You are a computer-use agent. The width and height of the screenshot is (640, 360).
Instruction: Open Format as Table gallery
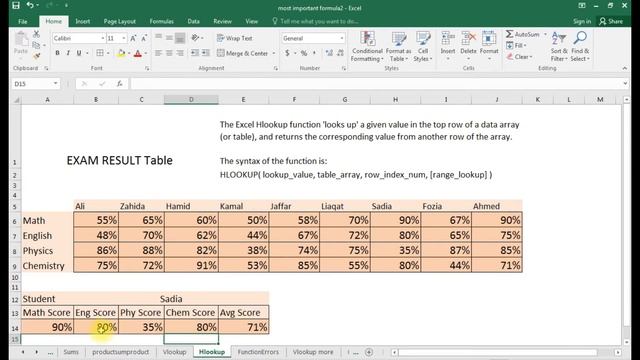point(398,47)
